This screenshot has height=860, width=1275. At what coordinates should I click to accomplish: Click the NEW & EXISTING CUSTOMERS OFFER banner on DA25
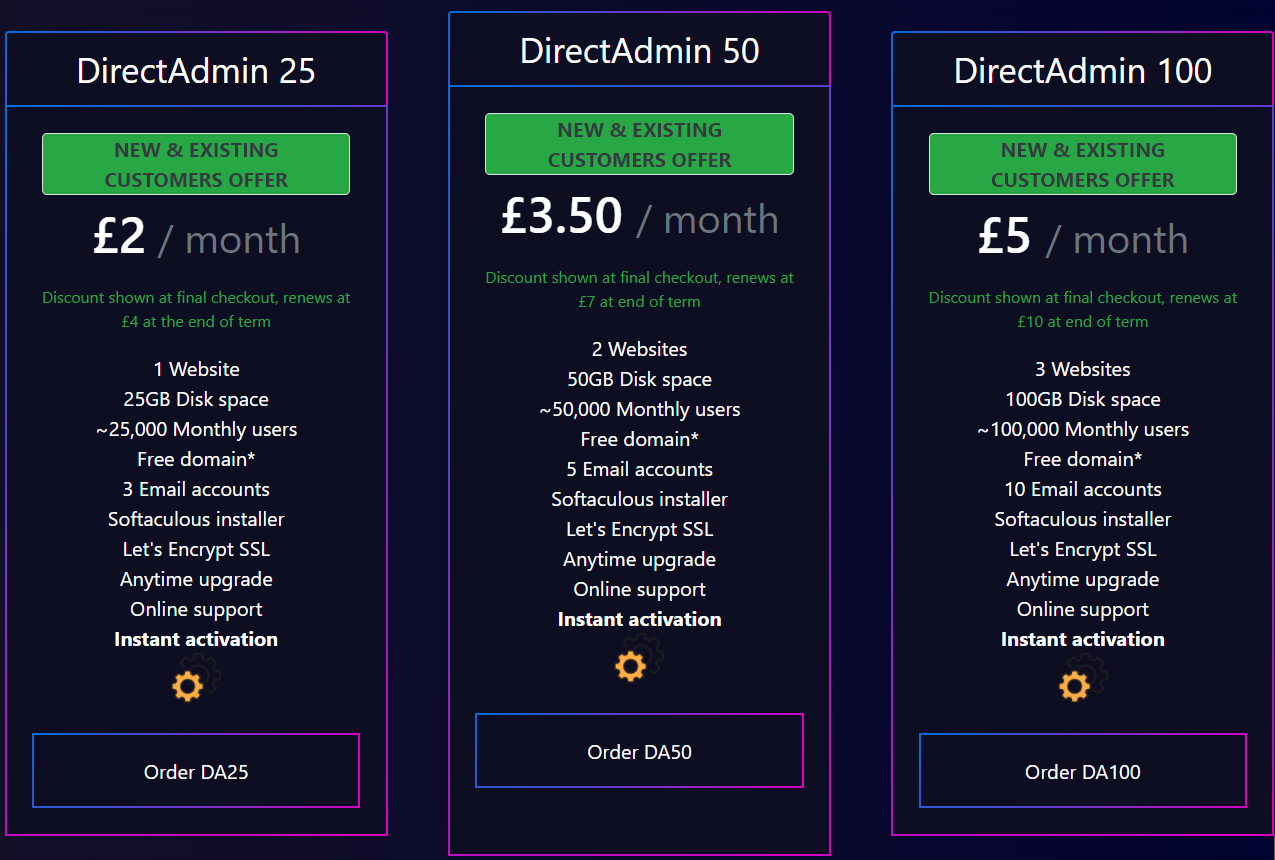point(196,164)
